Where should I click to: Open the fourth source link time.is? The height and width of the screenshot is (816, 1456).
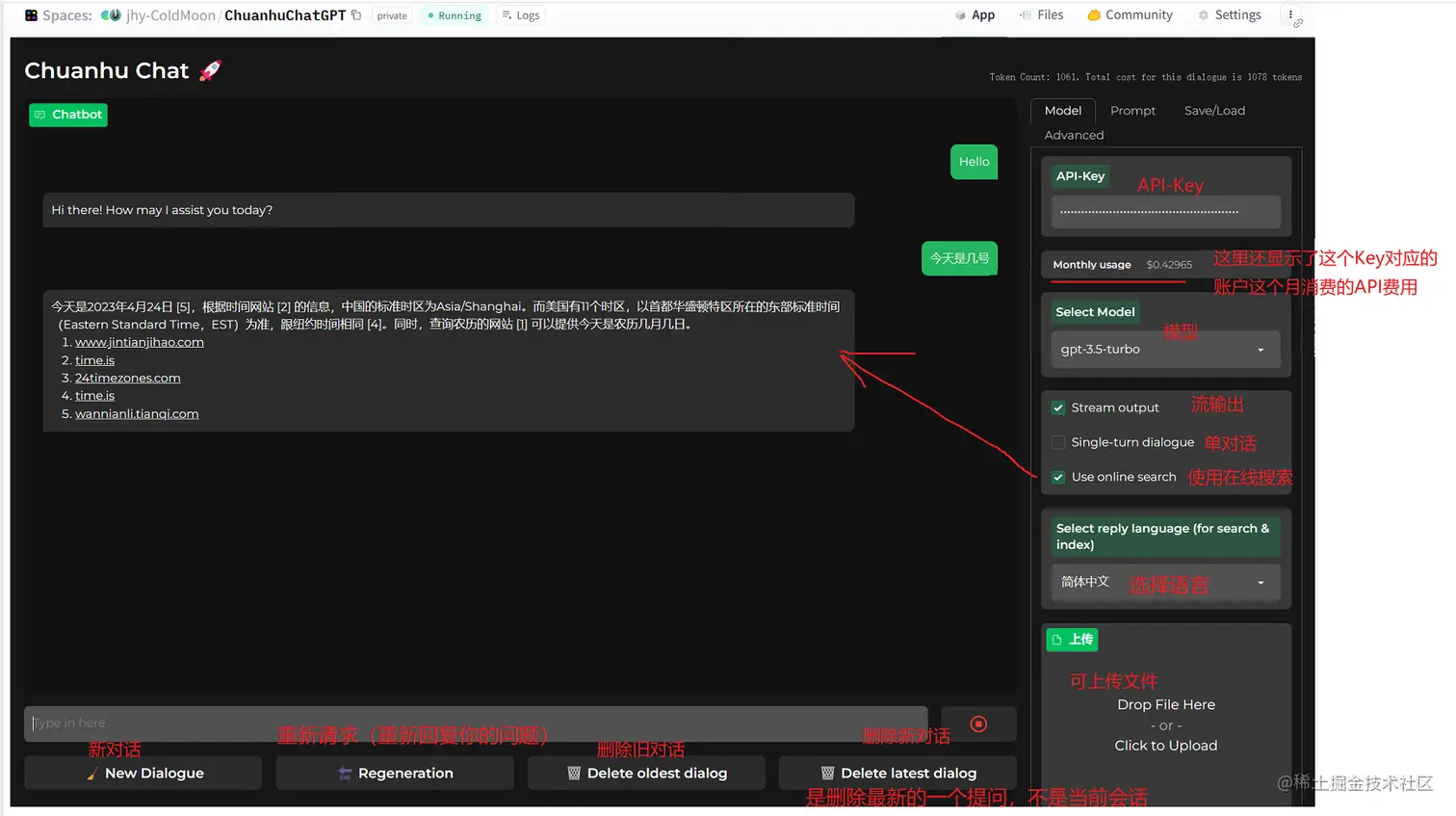coord(94,396)
